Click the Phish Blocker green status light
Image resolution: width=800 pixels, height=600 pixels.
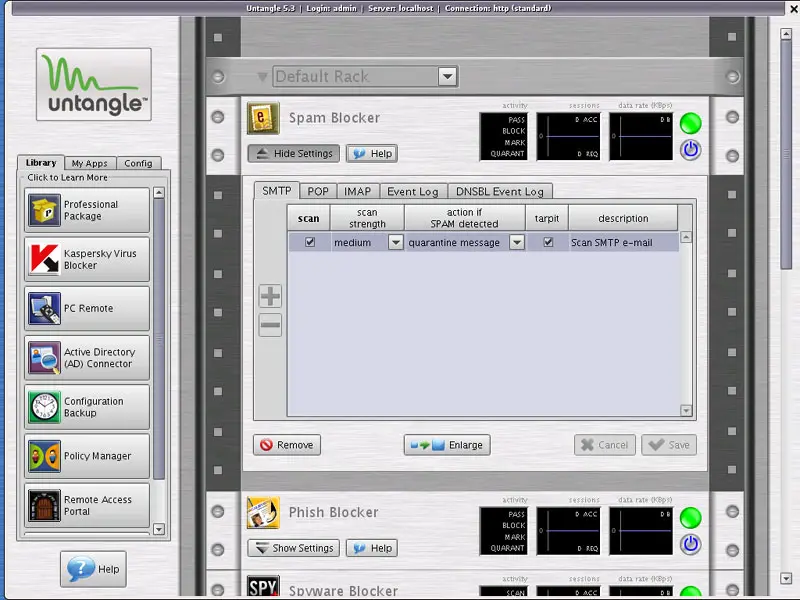pyautogui.click(x=690, y=518)
